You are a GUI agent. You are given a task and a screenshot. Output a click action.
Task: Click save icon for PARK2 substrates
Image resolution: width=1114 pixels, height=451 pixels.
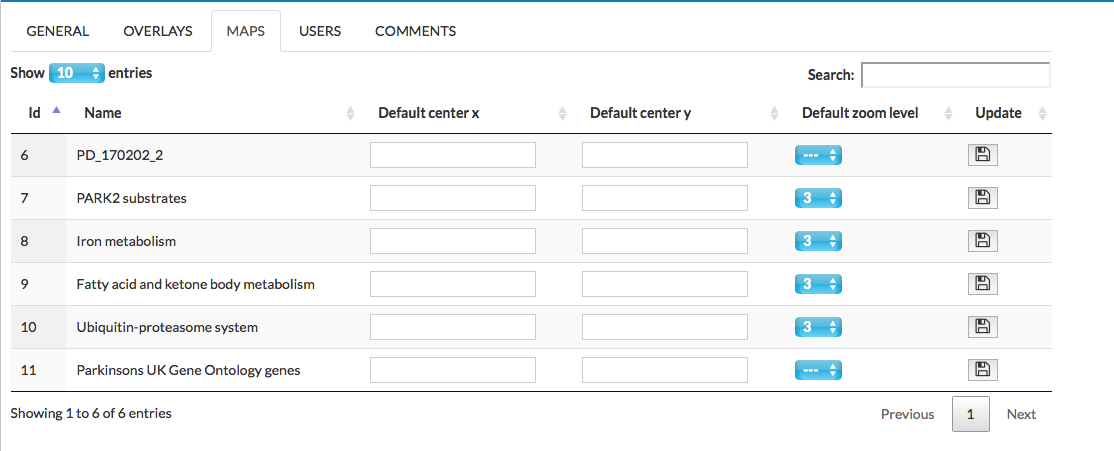click(983, 198)
